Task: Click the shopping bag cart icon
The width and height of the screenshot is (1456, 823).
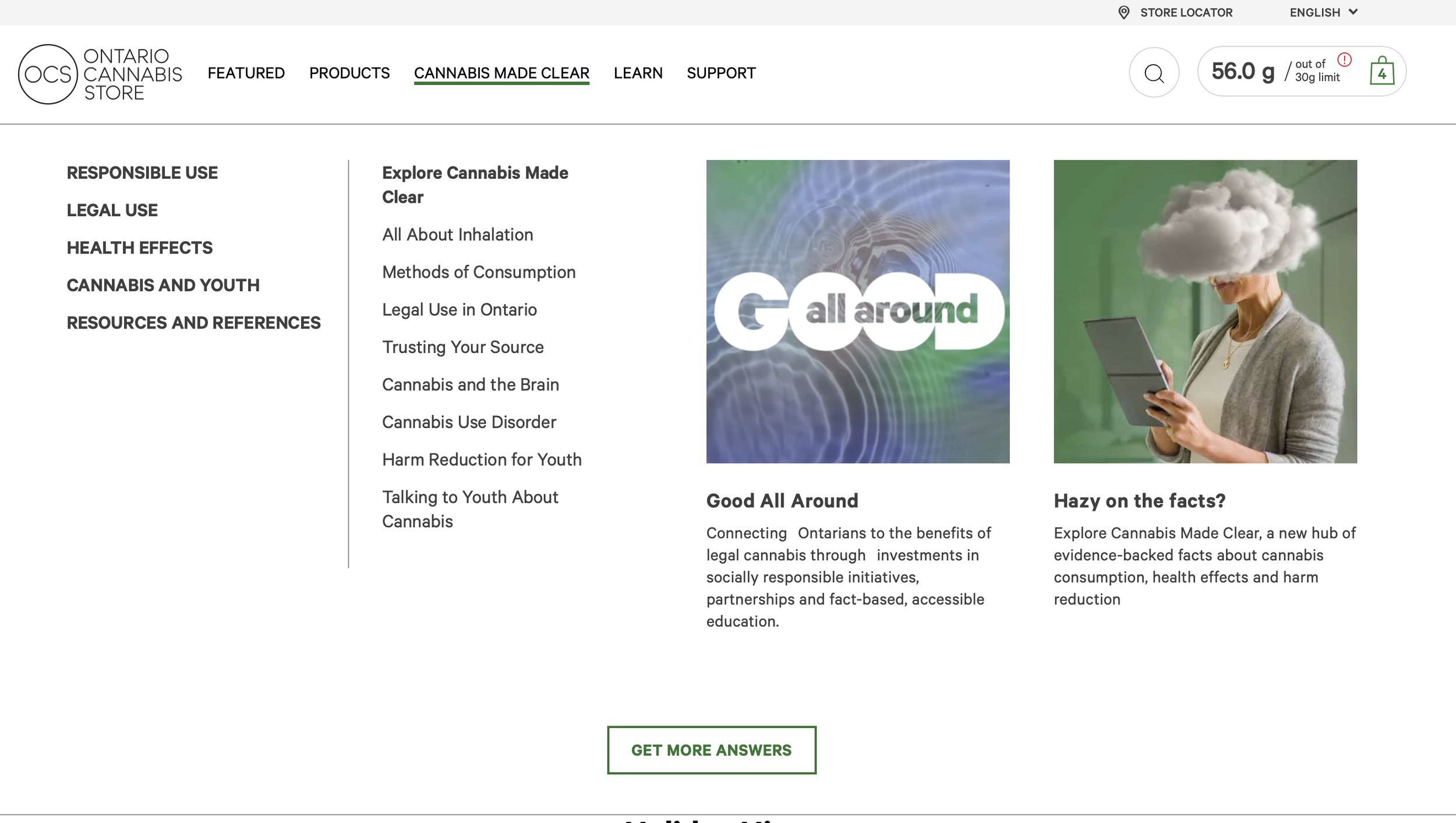Action: [1381, 71]
